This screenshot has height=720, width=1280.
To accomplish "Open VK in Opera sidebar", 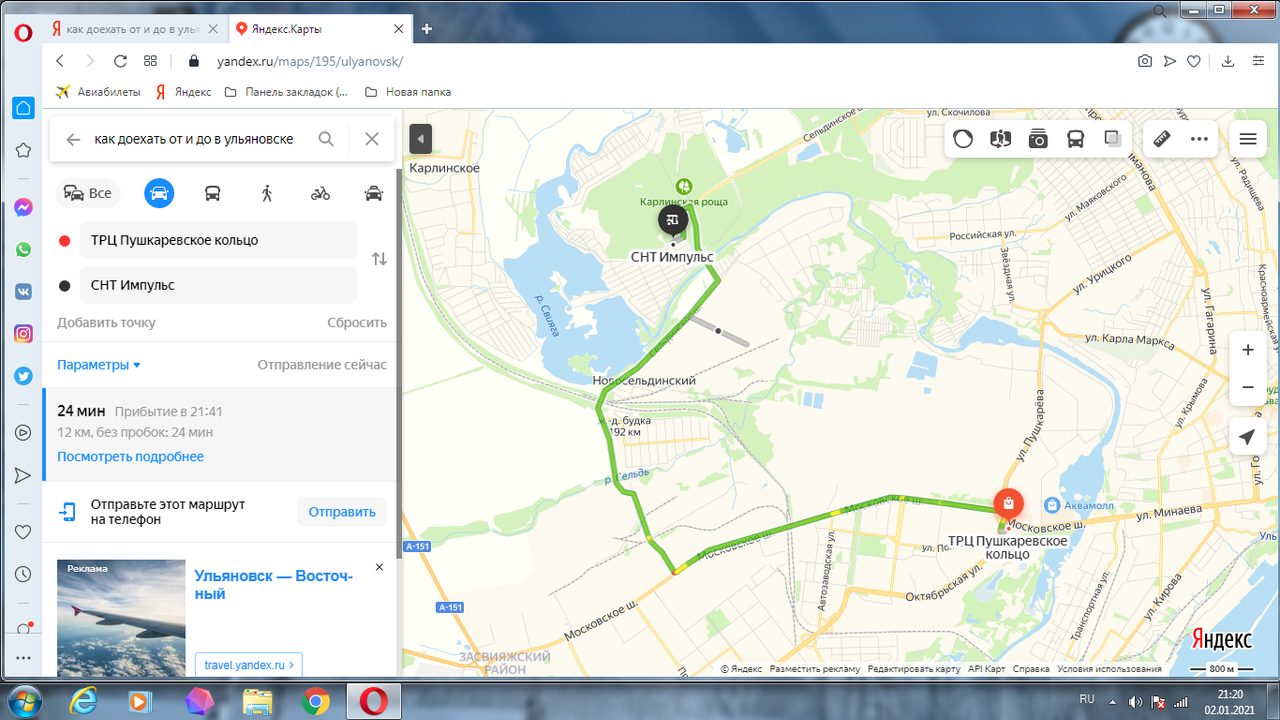I will tap(23, 292).
